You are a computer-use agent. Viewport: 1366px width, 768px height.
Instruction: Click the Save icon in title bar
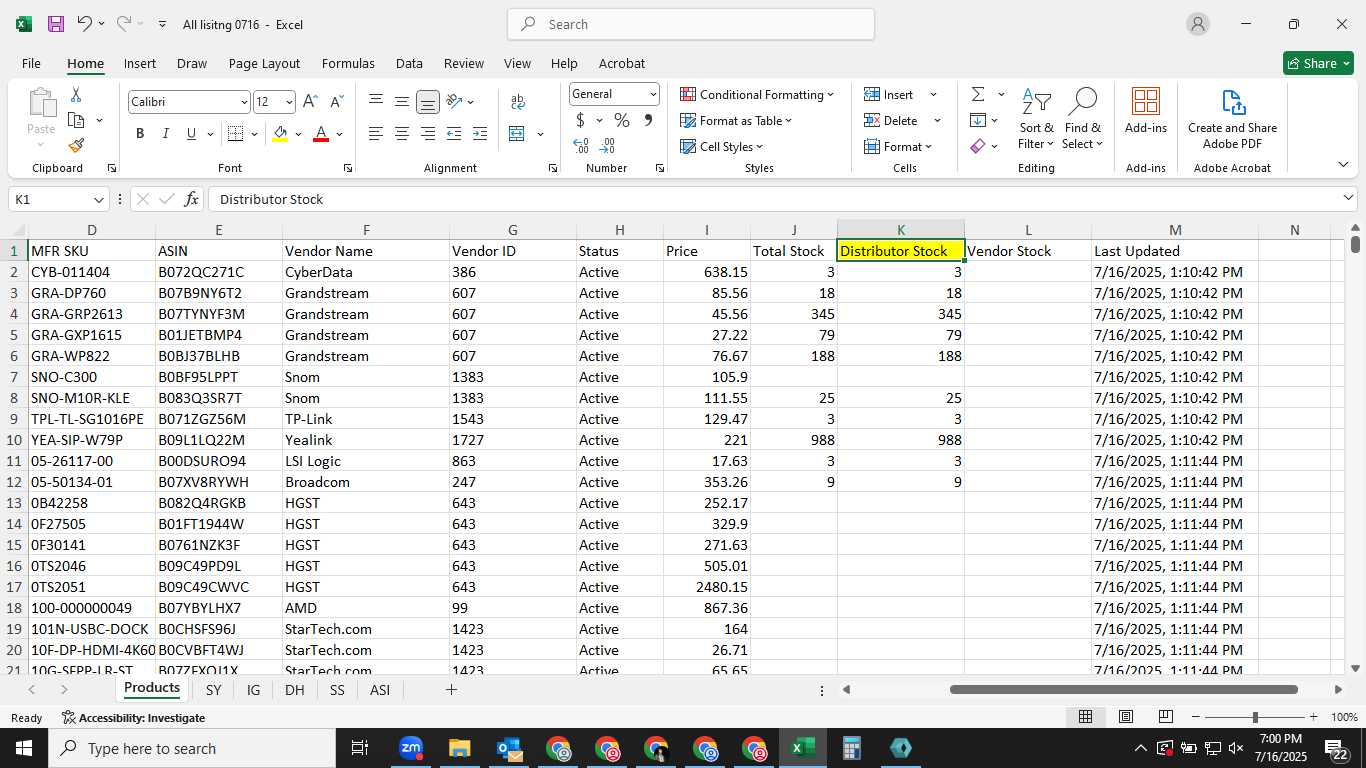[56, 24]
